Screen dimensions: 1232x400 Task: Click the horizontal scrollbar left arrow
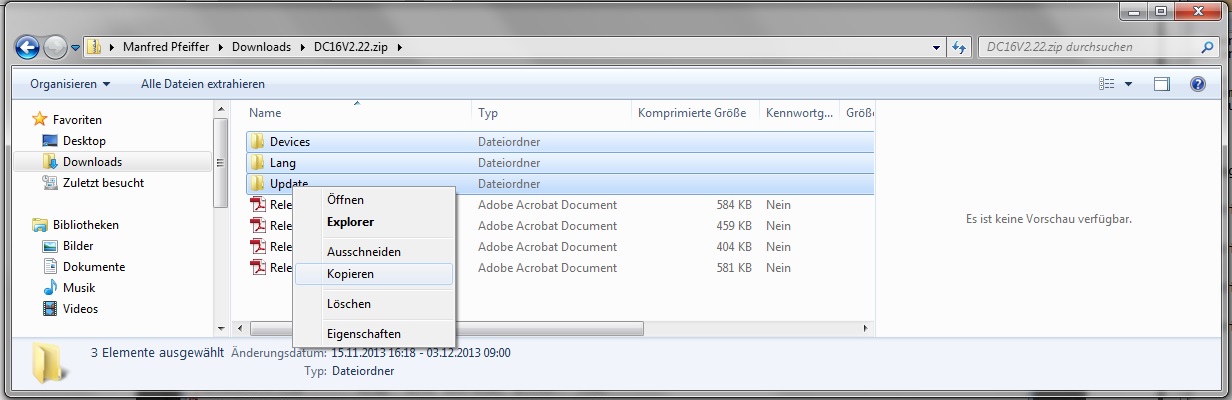[x=239, y=327]
